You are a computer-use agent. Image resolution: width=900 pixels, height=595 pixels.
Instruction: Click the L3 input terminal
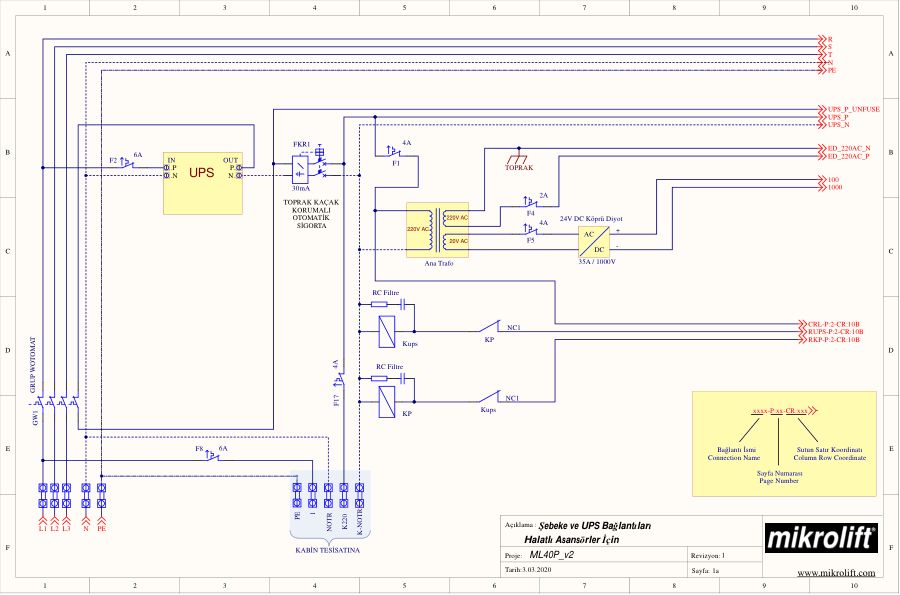point(66,496)
